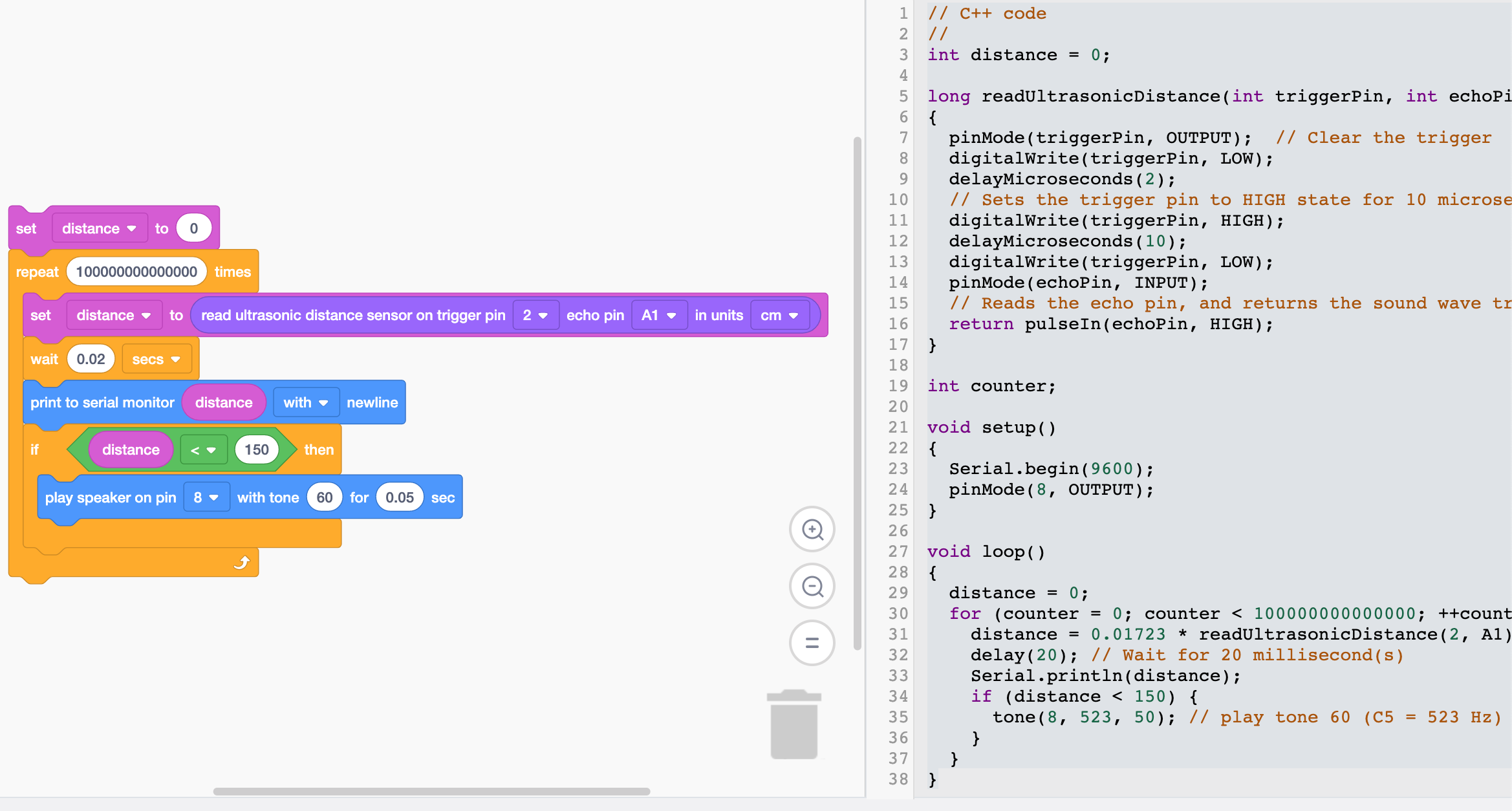Viewport: 1512px width, 811px height.
Task: Edit the repeat times value field
Action: pyautogui.click(x=136, y=272)
